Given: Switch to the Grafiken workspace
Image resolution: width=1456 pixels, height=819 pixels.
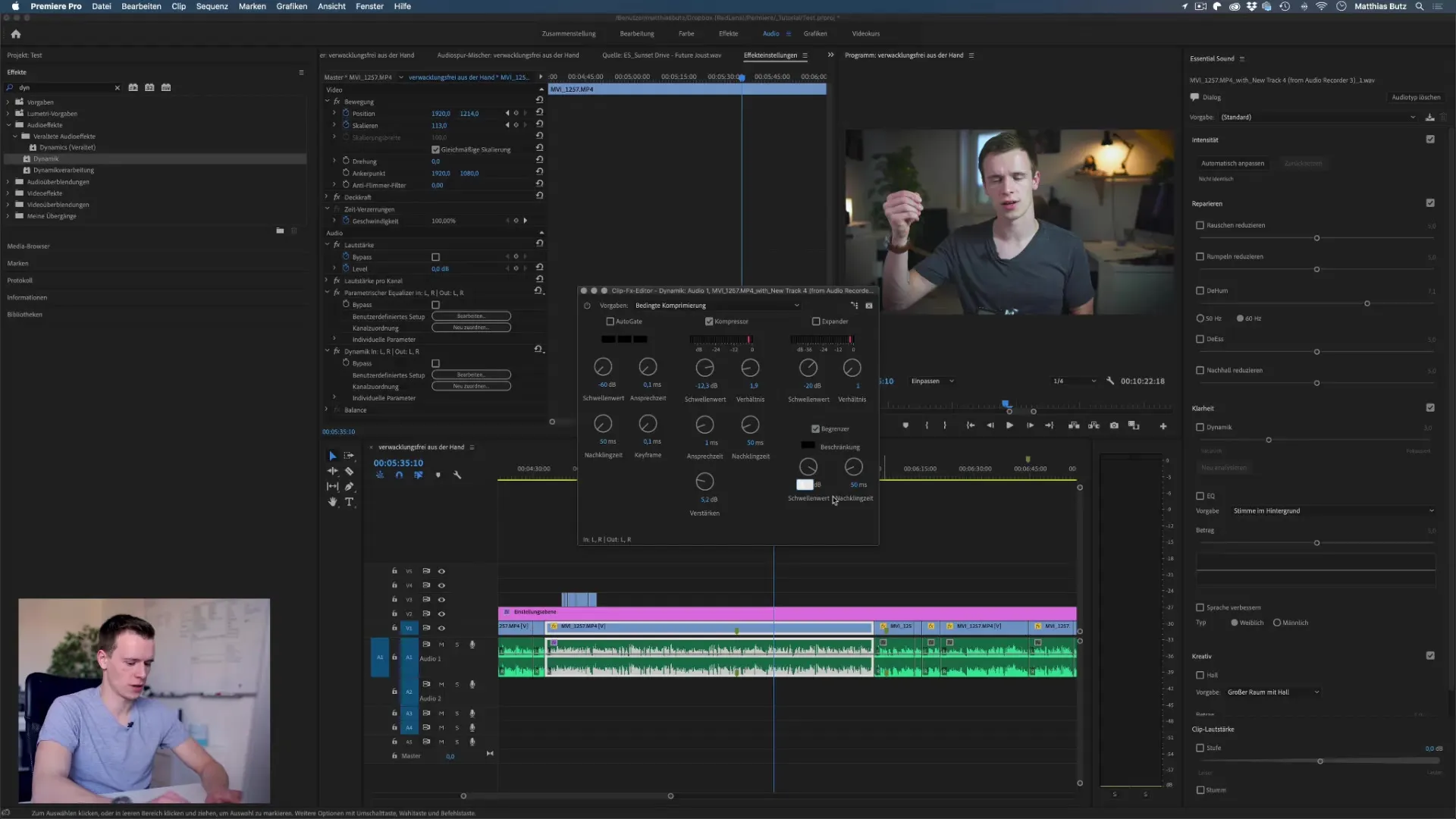Looking at the screenshot, I should (x=815, y=34).
